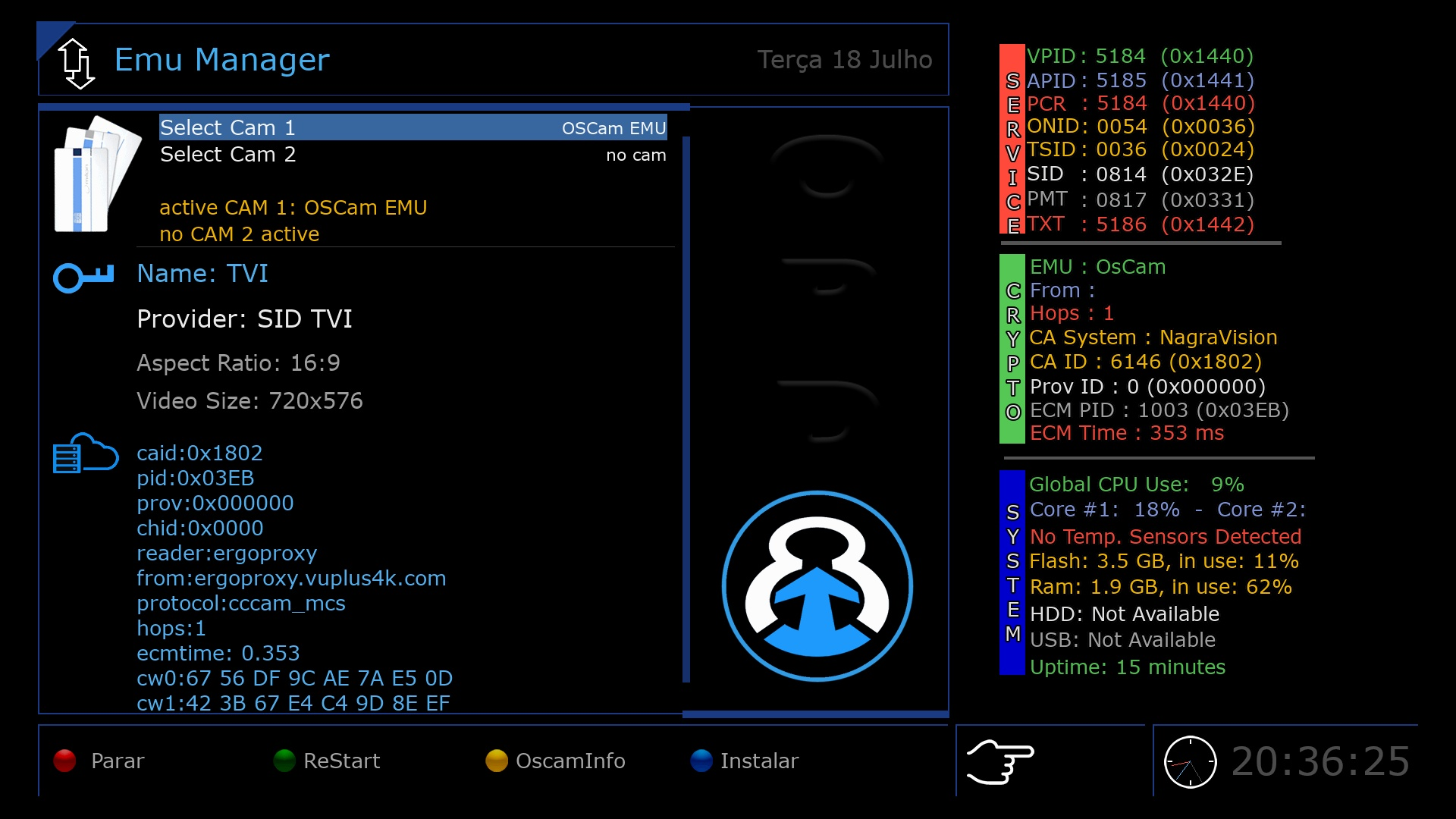Select the Select Cam 1 entry

pos(413,127)
